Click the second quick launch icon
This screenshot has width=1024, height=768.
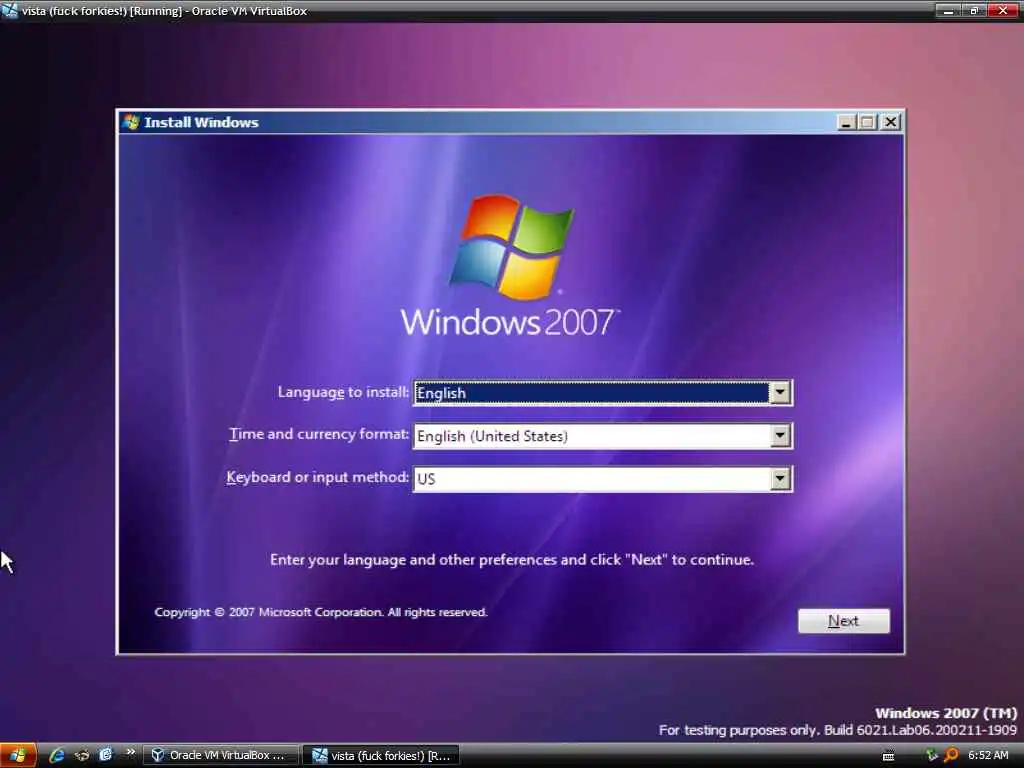(x=82, y=756)
